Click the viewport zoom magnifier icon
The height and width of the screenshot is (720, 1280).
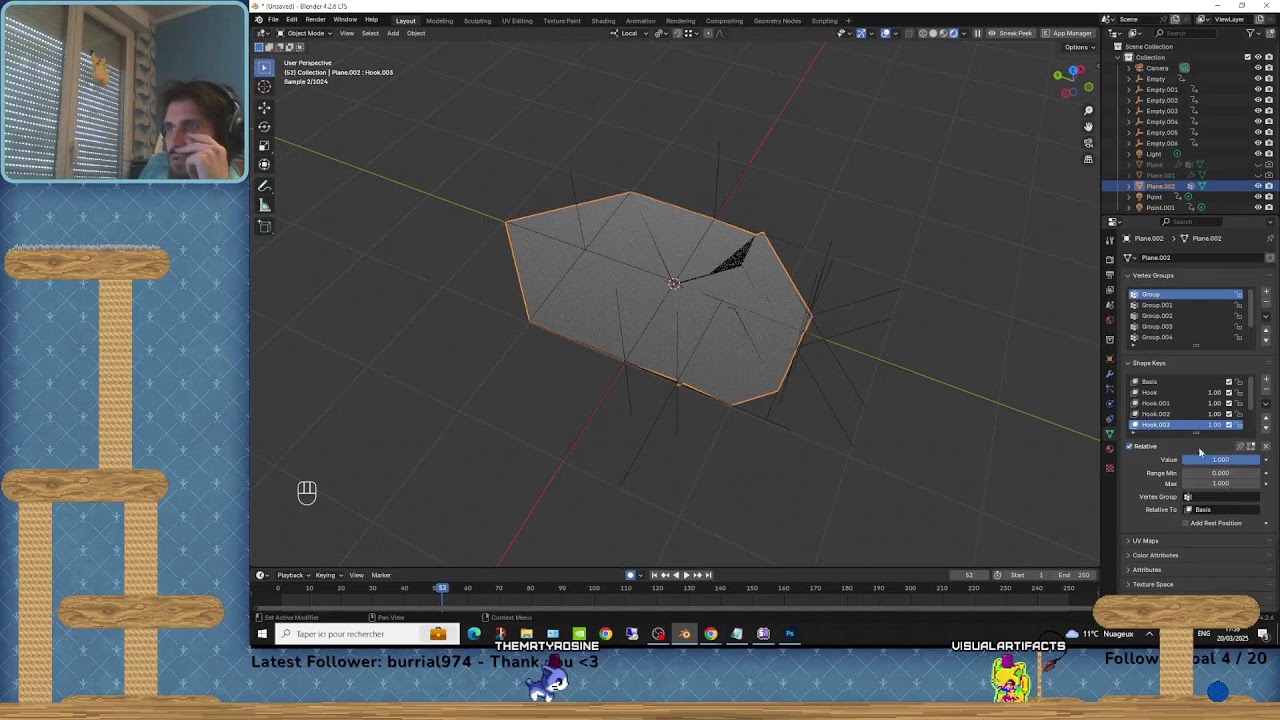pos(1088,110)
